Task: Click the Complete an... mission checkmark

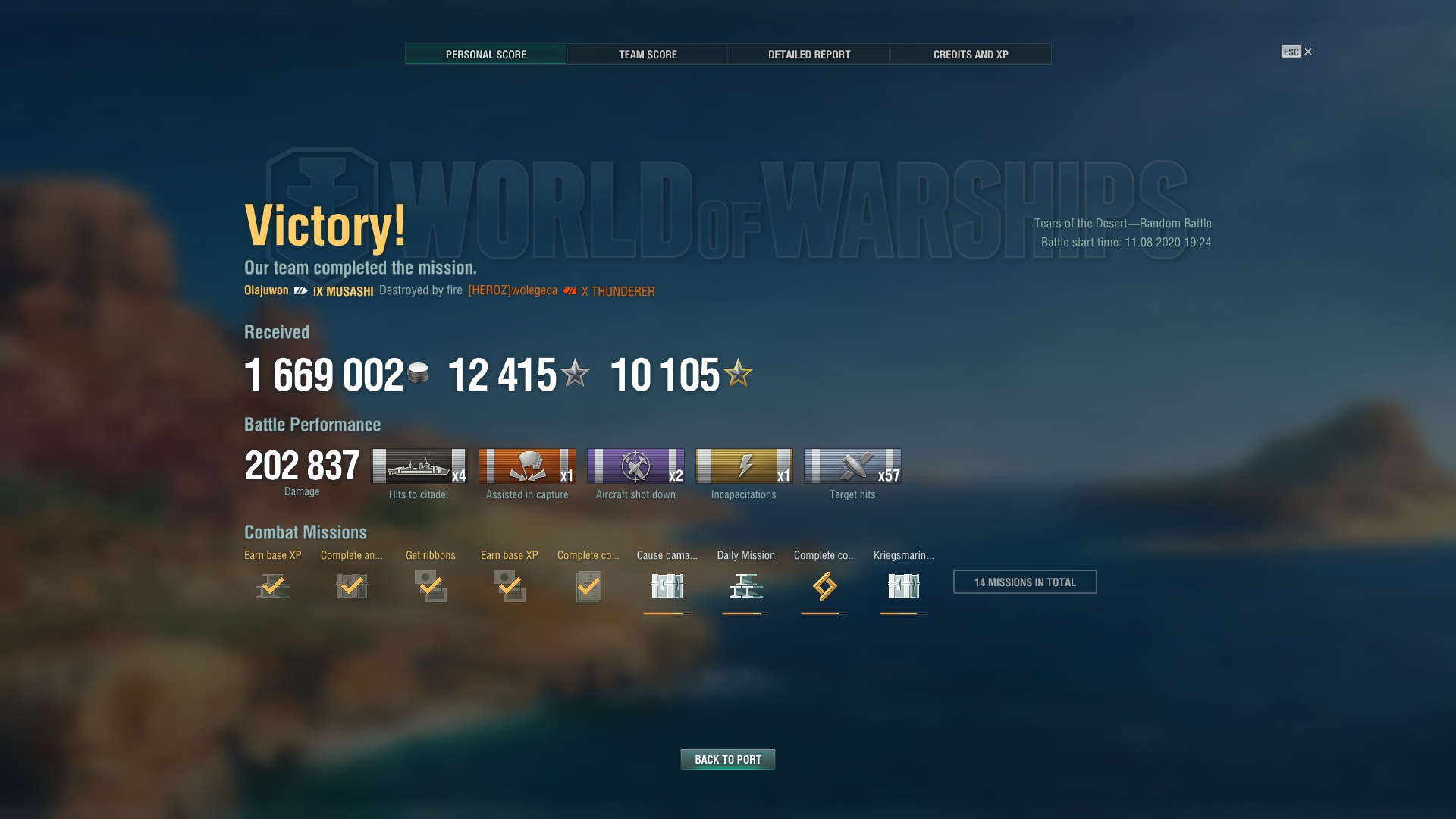Action: click(352, 586)
